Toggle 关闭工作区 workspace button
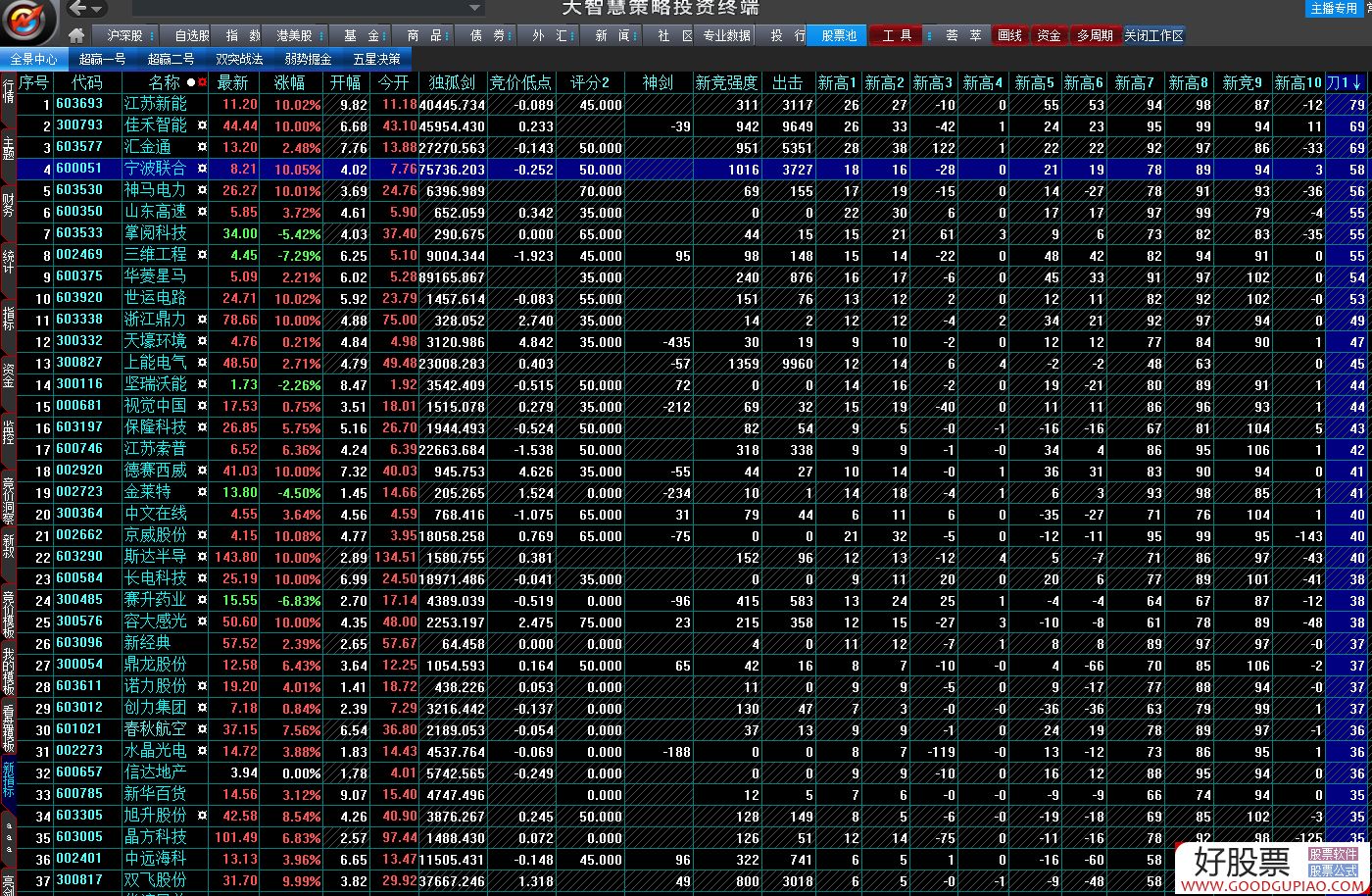 [1153, 35]
